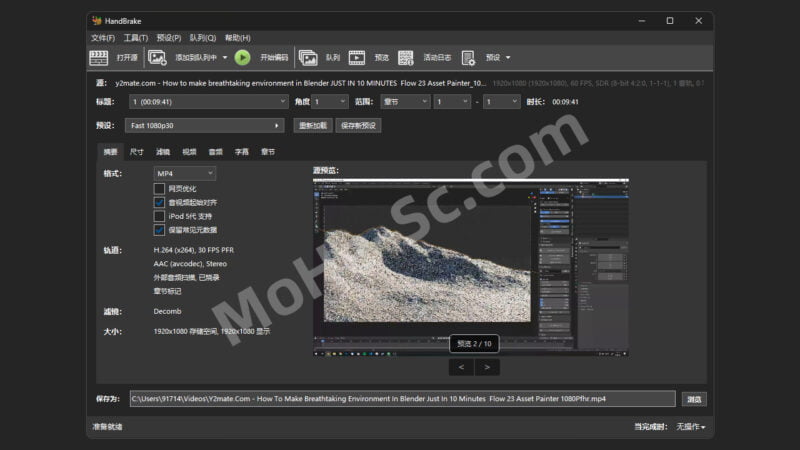Click the Preview filmstrip icon

click(x=357, y=58)
